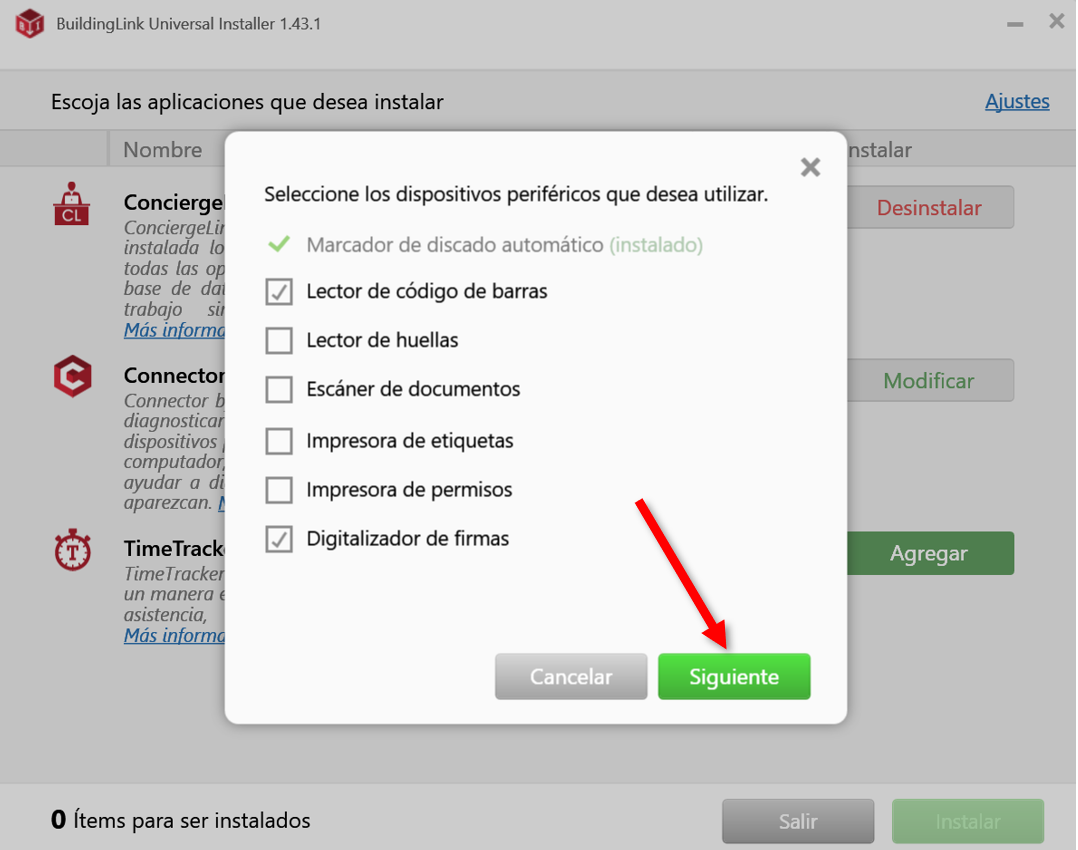Click Desinstalar for ConciergeLink
Image resolution: width=1078 pixels, height=850 pixels.
(930, 207)
